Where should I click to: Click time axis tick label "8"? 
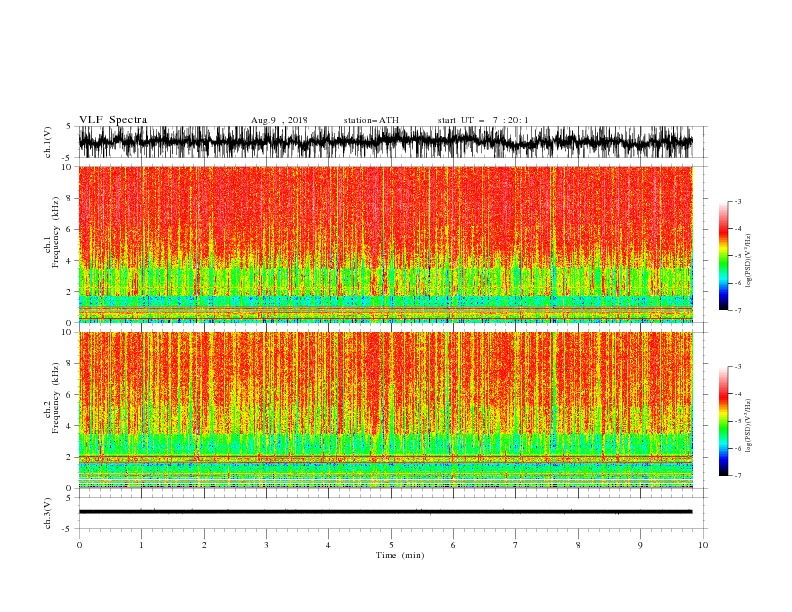point(578,545)
